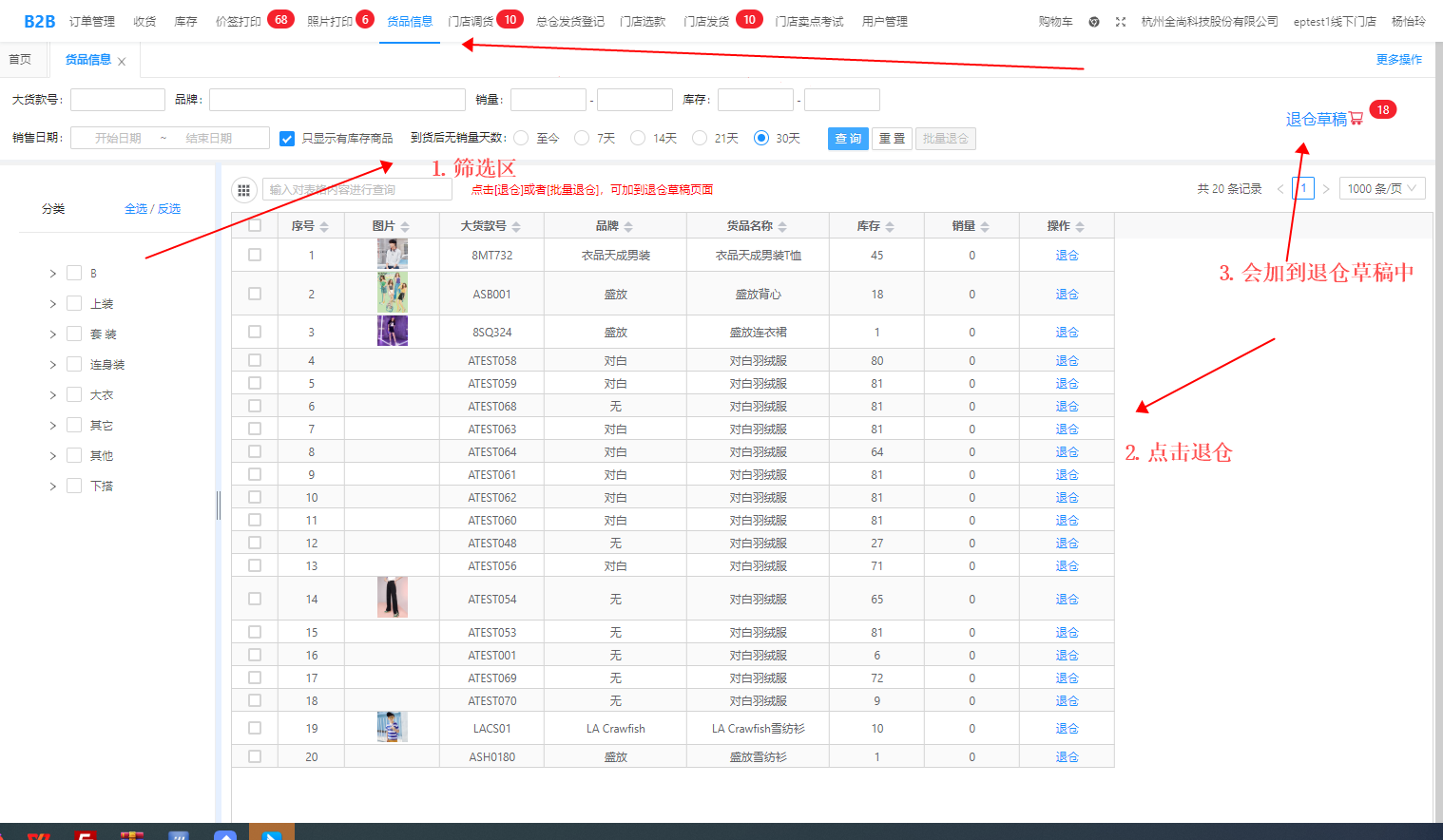Sort by 大货款号 column sort icon
This screenshot has height=840, width=1443.
click(516, 227)
